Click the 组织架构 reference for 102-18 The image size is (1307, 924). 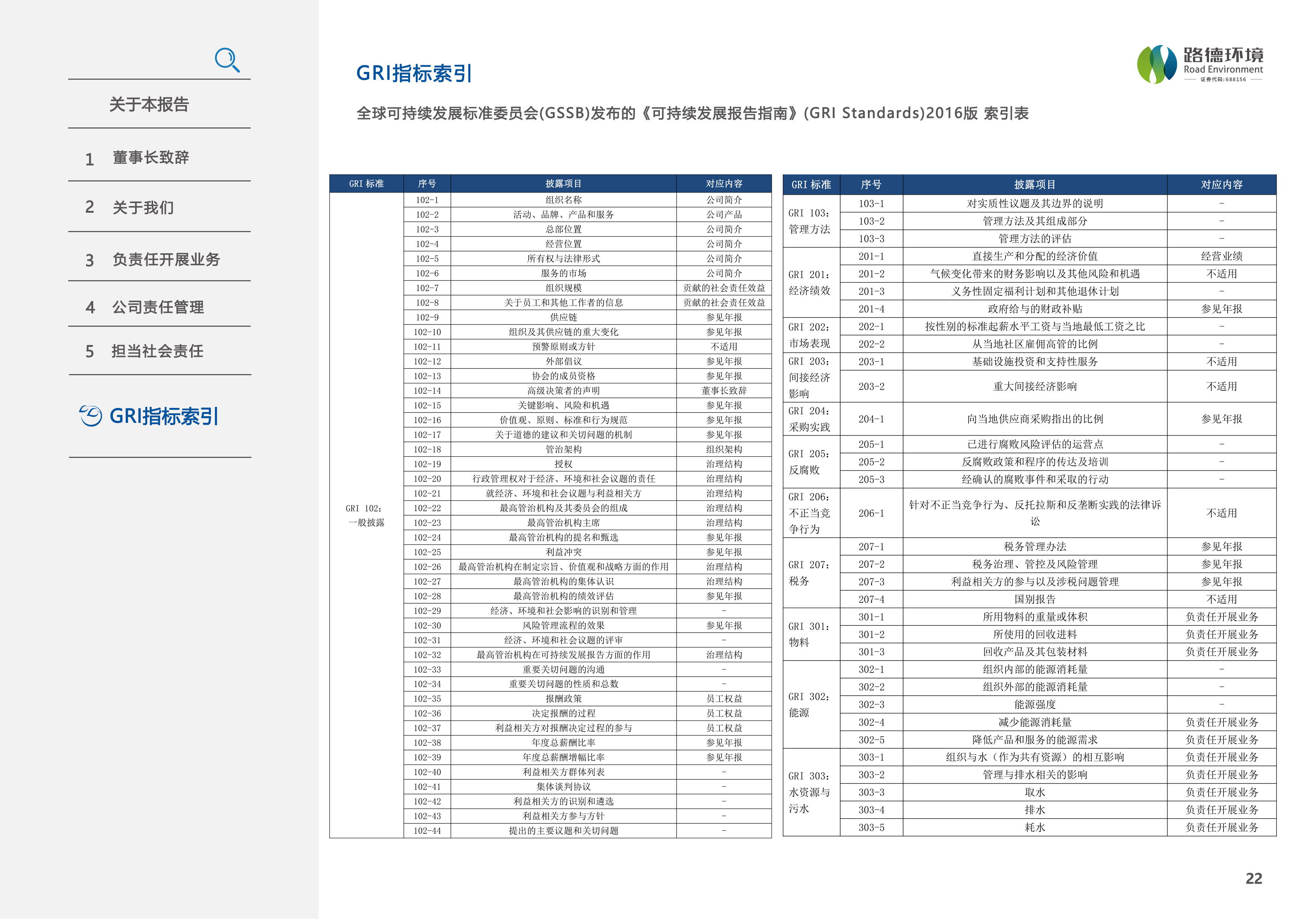pos(724,450)
